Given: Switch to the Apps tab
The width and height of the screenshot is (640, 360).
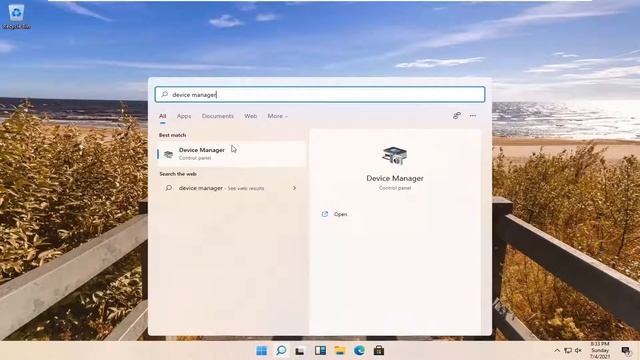Looking at the screenshot, I should [184, 116].
